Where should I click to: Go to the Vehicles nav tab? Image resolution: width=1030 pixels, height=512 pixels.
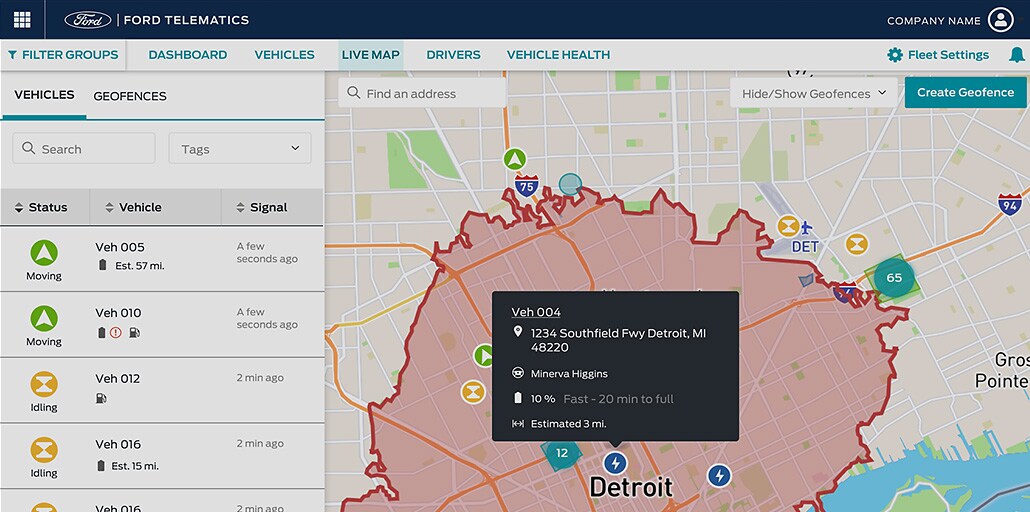pyautogui.click(x=284, y=55)
